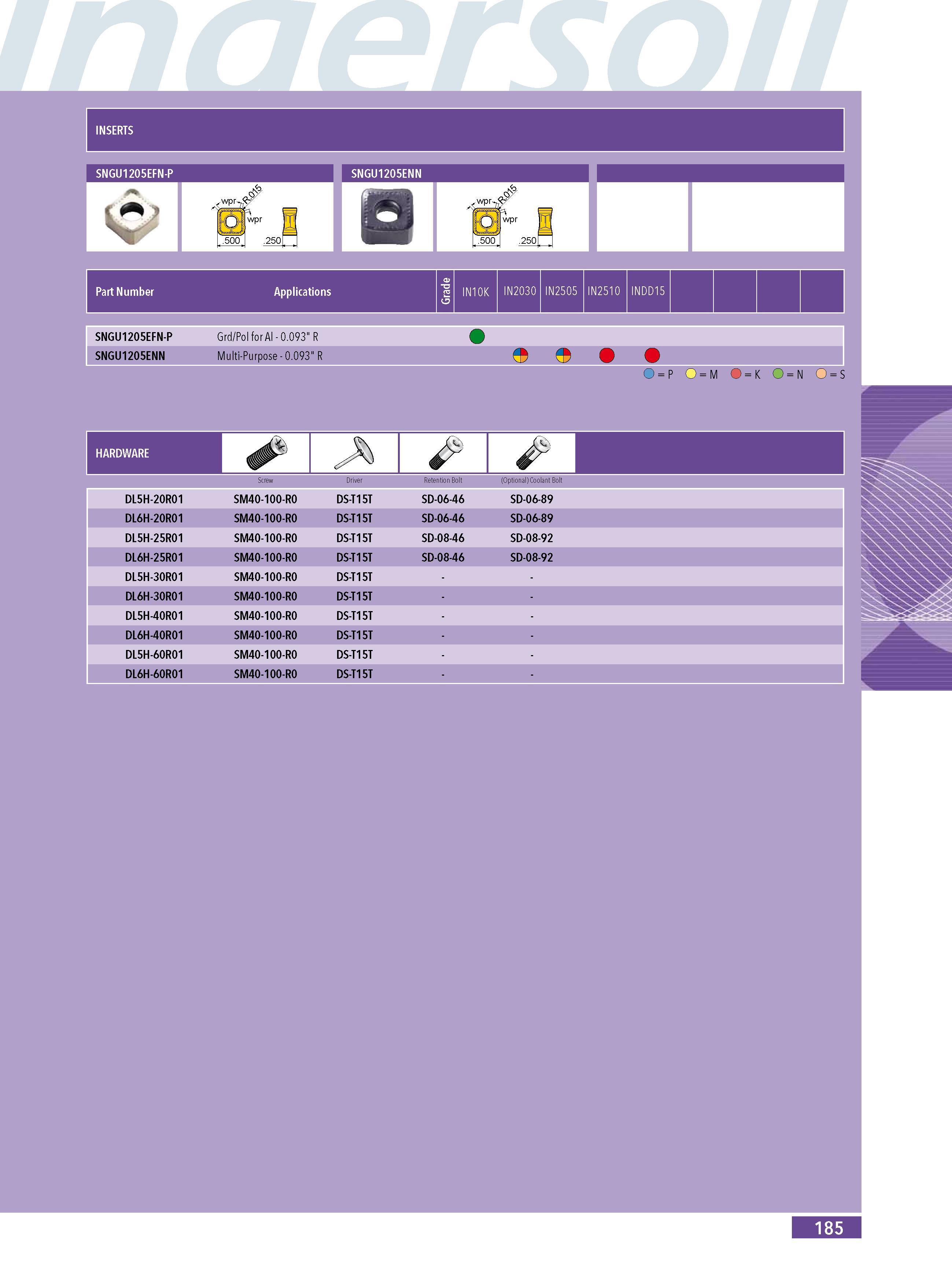Click the green dot under IN10K
Screen dimensions: 952x1286
[477, 336]
